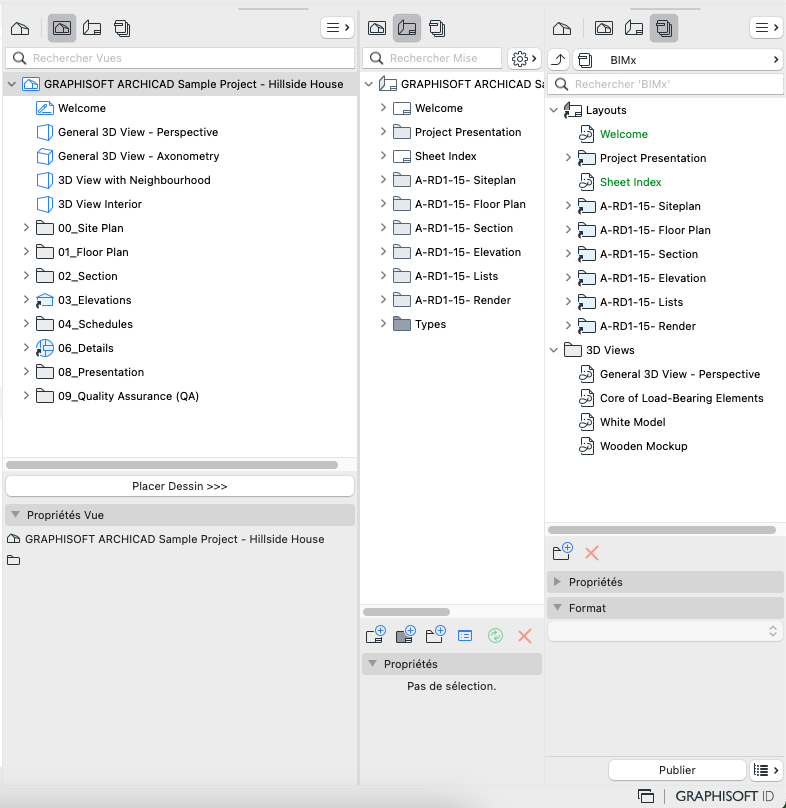
Task: Collapse Propriétés section in Layout Book panel
Action: pyautogui.click(x=373, y=663)
